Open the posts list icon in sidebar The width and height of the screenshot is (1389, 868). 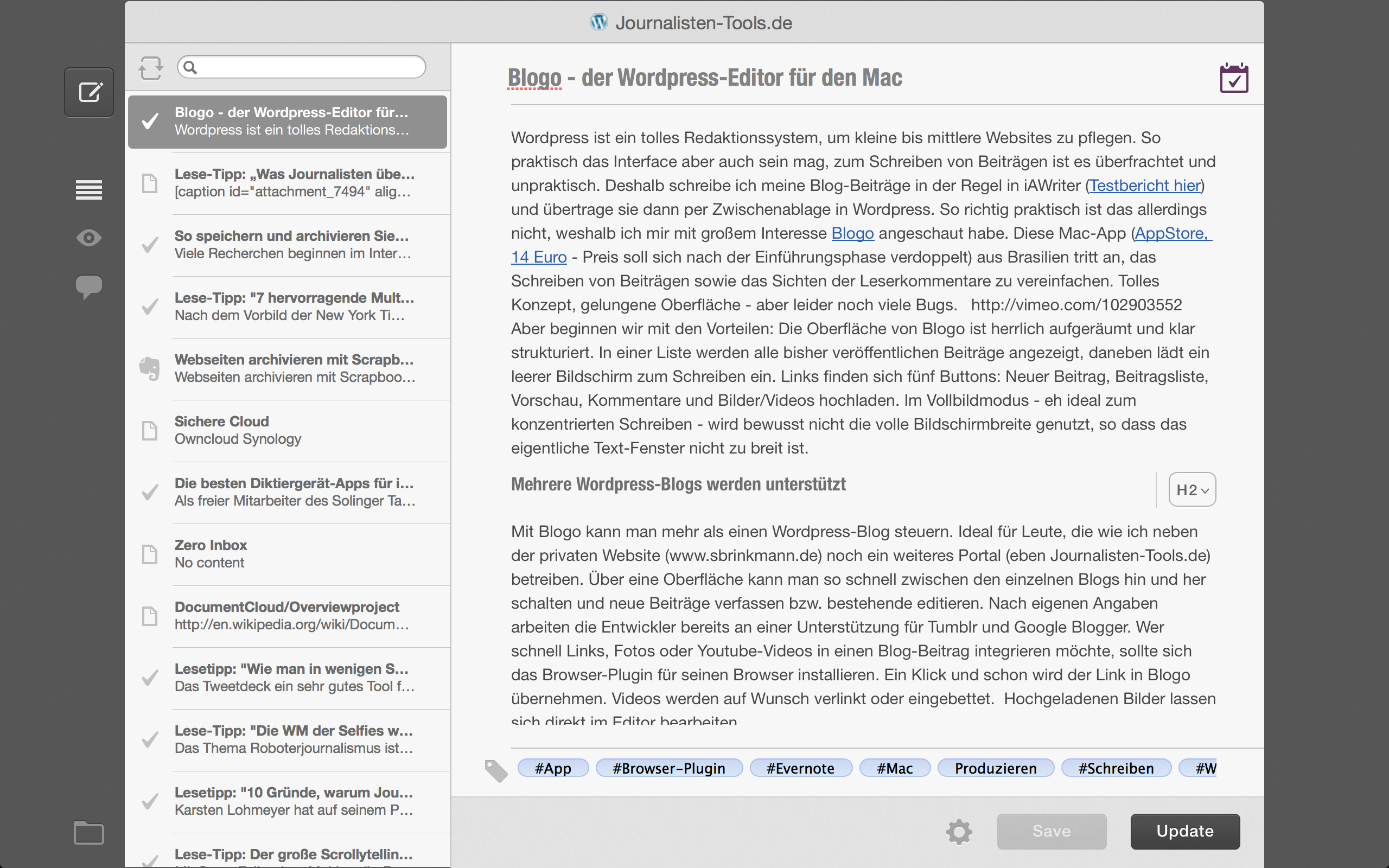(89, 189)
